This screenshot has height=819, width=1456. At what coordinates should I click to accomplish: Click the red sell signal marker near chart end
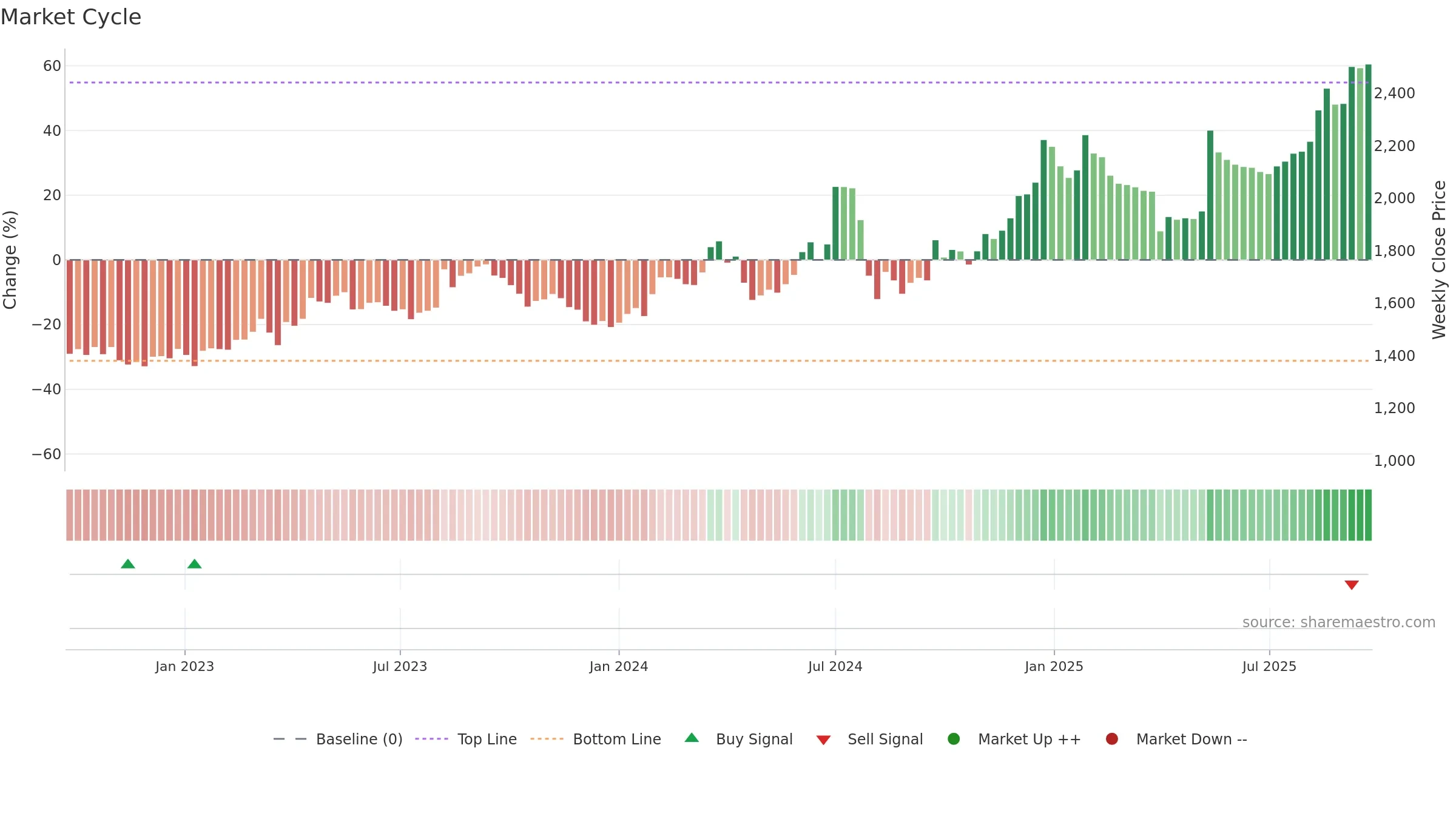[x=1352, y=585]
